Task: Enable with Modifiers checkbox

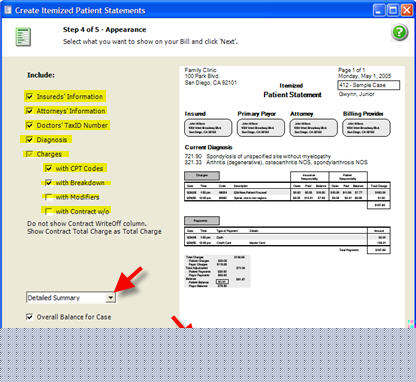Action: [x=49, y=197]
